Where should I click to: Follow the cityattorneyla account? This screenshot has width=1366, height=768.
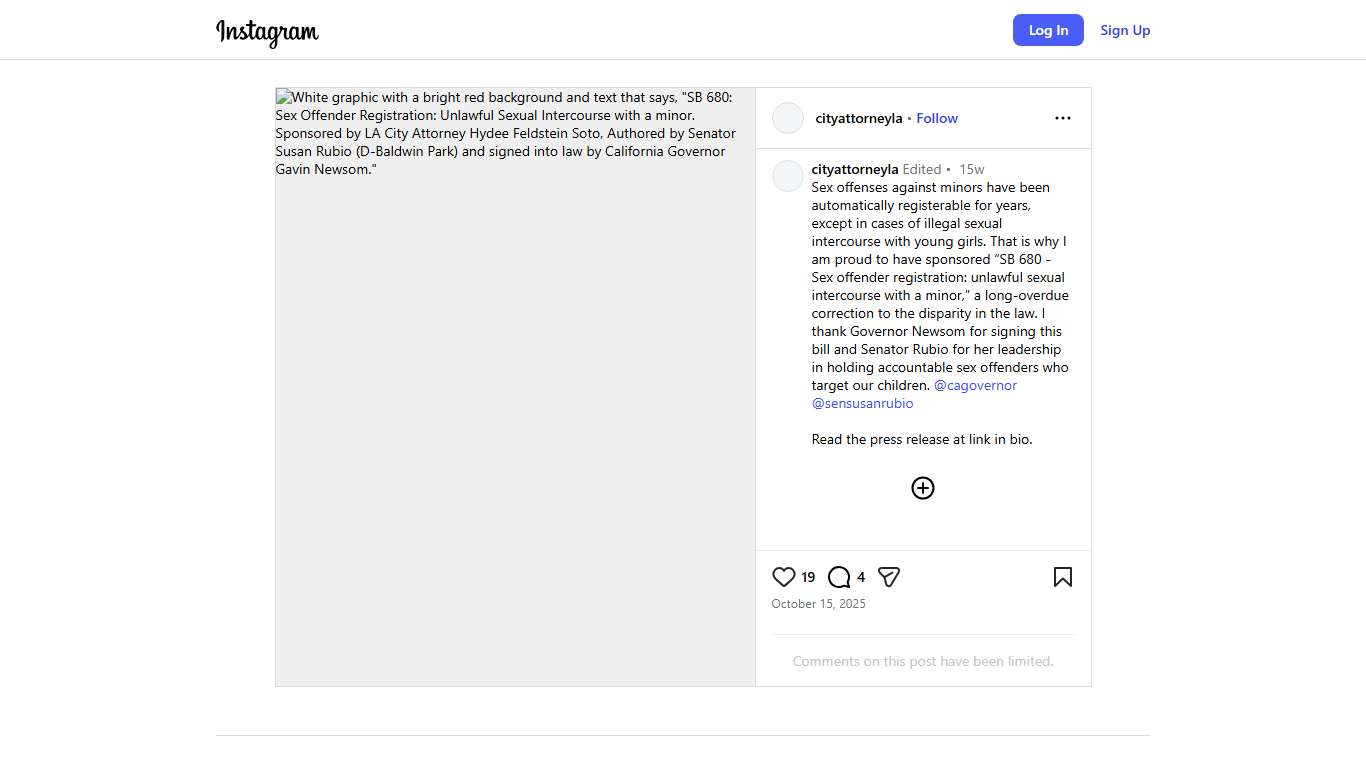(937, 118)
